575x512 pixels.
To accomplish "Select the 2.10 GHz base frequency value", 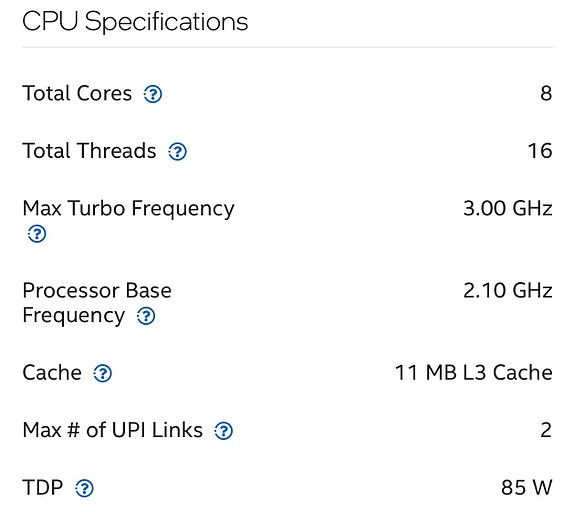I will tap(508, 290).
